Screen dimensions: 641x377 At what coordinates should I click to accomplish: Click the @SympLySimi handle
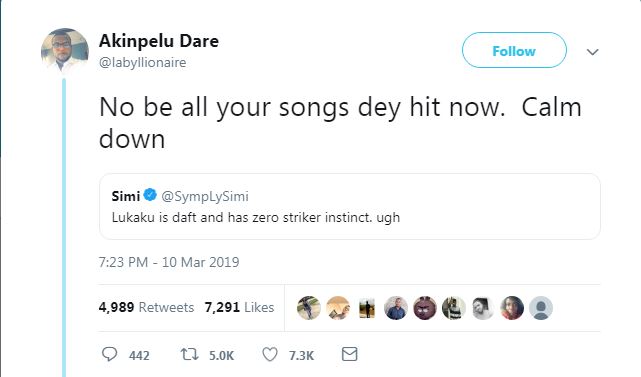pyautogui.click(x=205, y=196)
